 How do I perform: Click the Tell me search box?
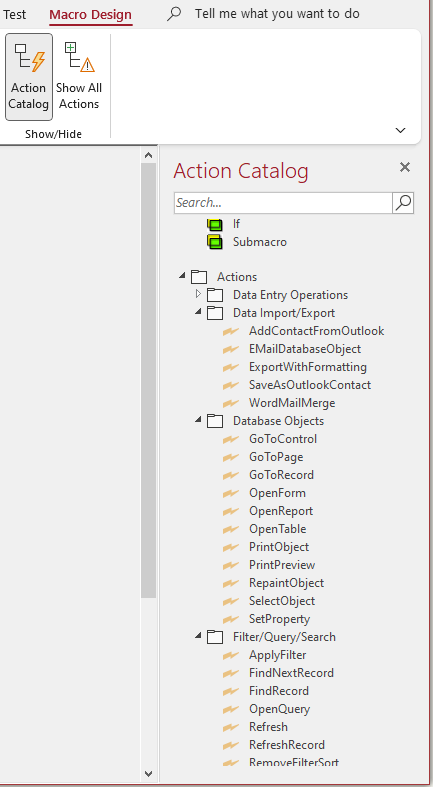coord(277,14)
